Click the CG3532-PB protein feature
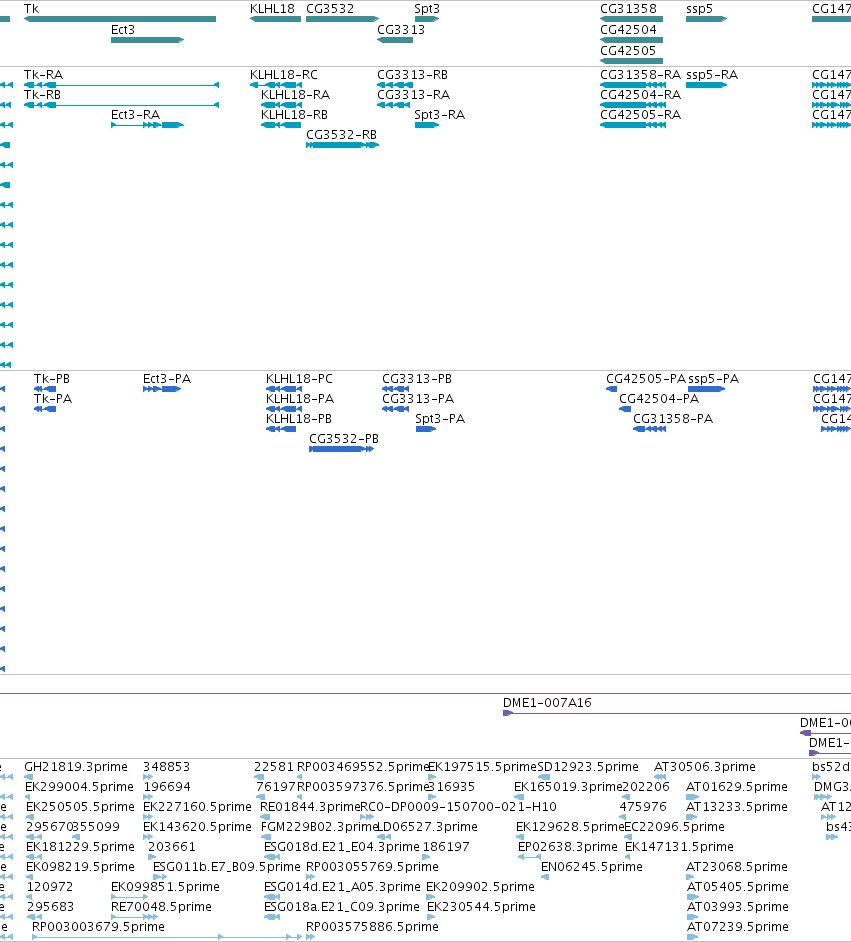This screenshot has height=942, width=851. click(x=342, y=449)
